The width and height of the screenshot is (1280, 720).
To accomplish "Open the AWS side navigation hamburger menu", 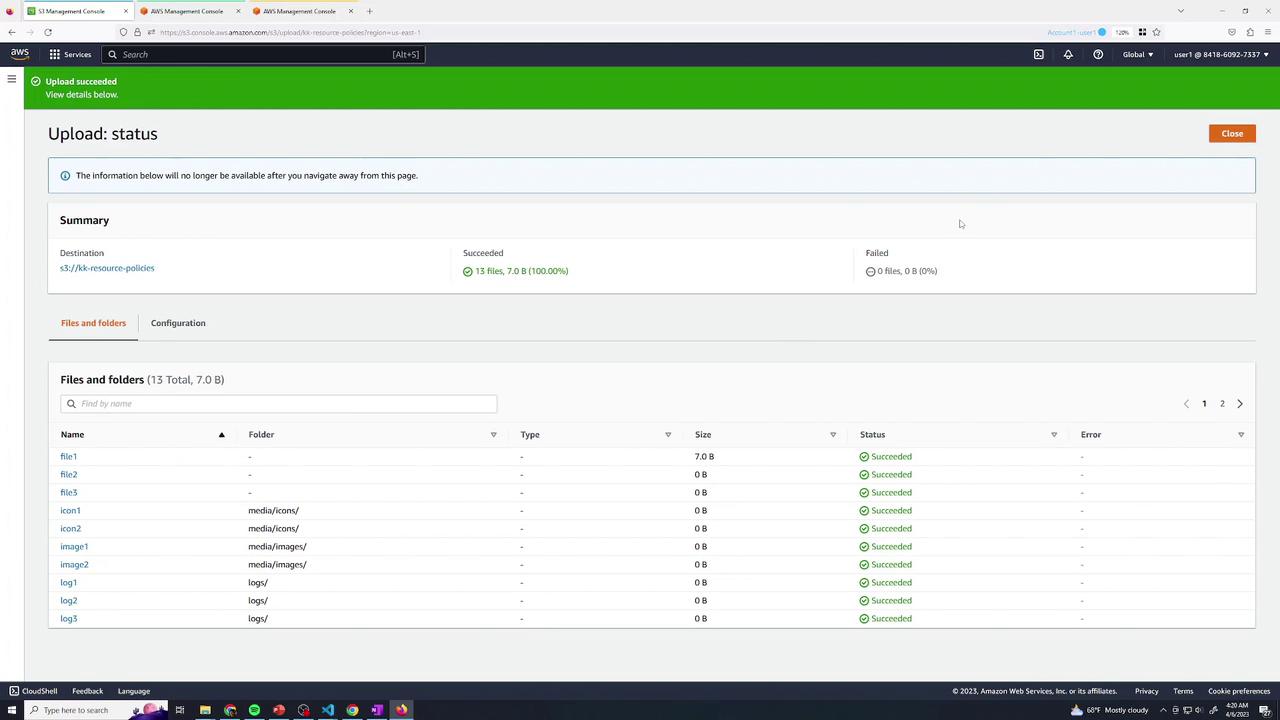I will point(12,79).
